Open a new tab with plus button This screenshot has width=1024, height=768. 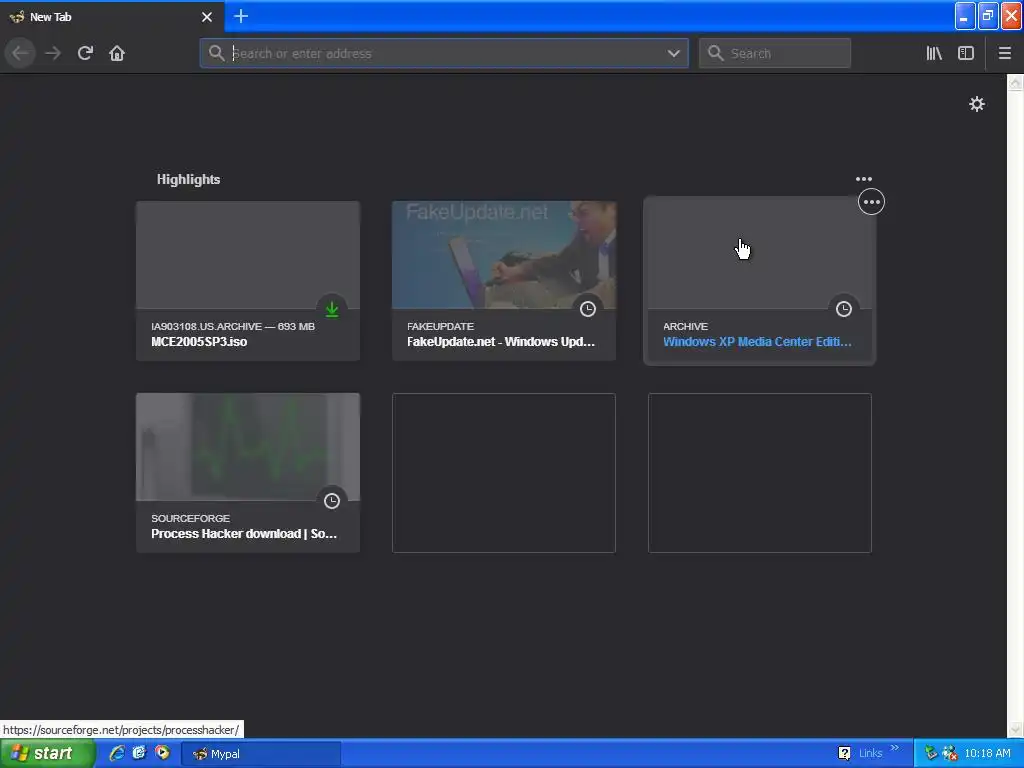tap(241, 16)
